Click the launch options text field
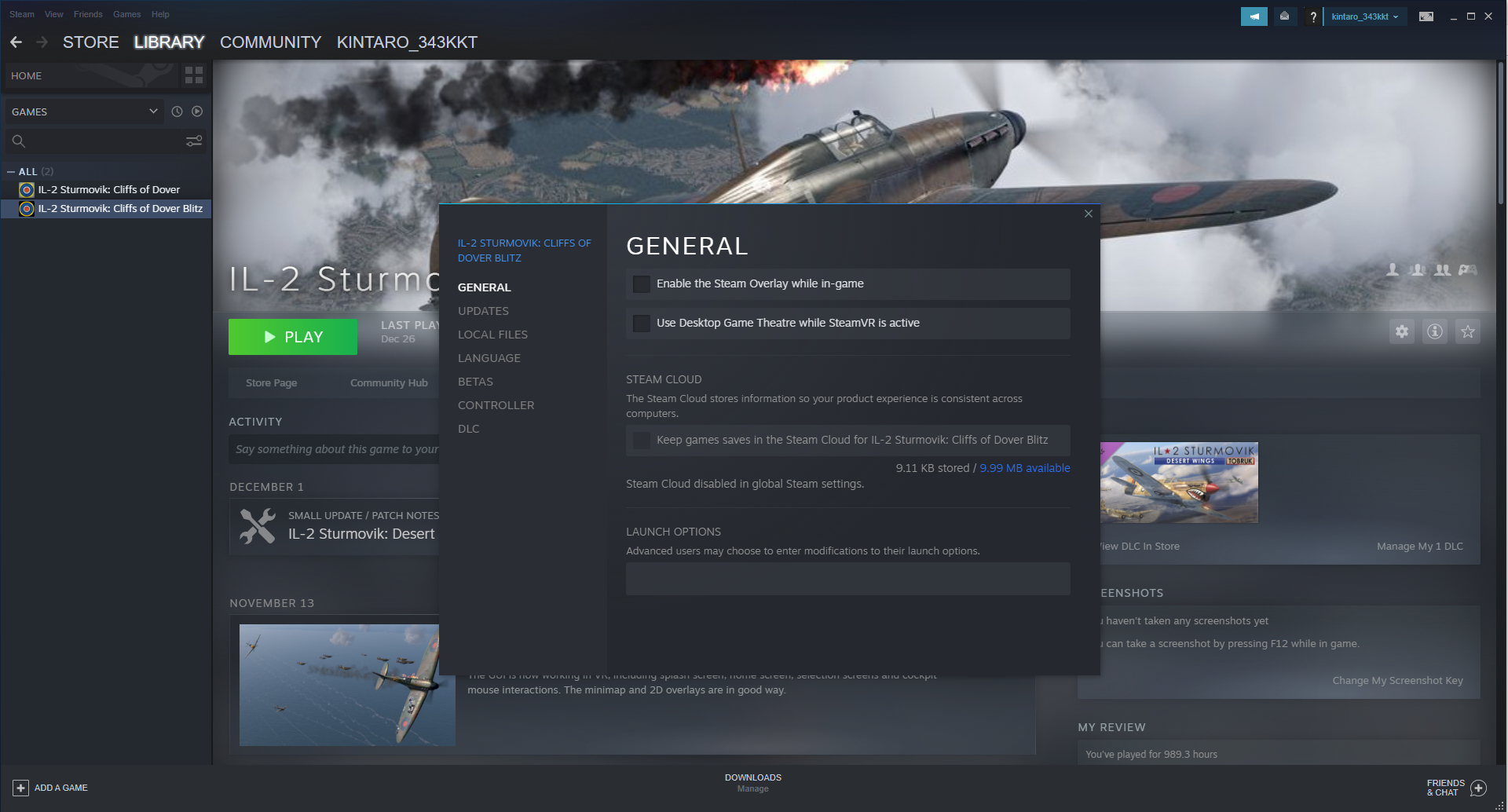Image resolution: width=1508 pixels, height=812 pixels. 848,579
